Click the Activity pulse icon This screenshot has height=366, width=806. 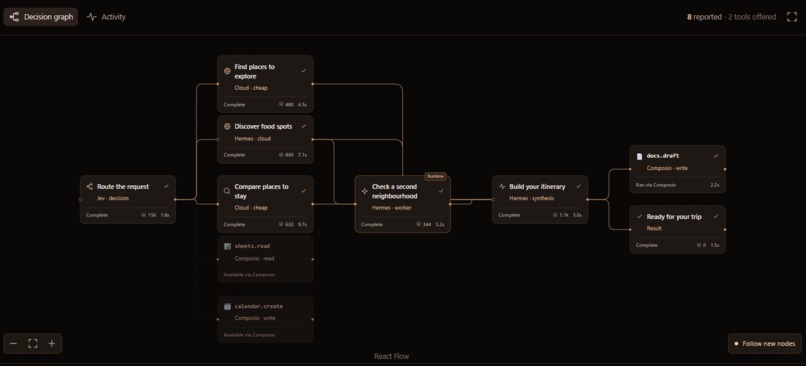point(91,17)
